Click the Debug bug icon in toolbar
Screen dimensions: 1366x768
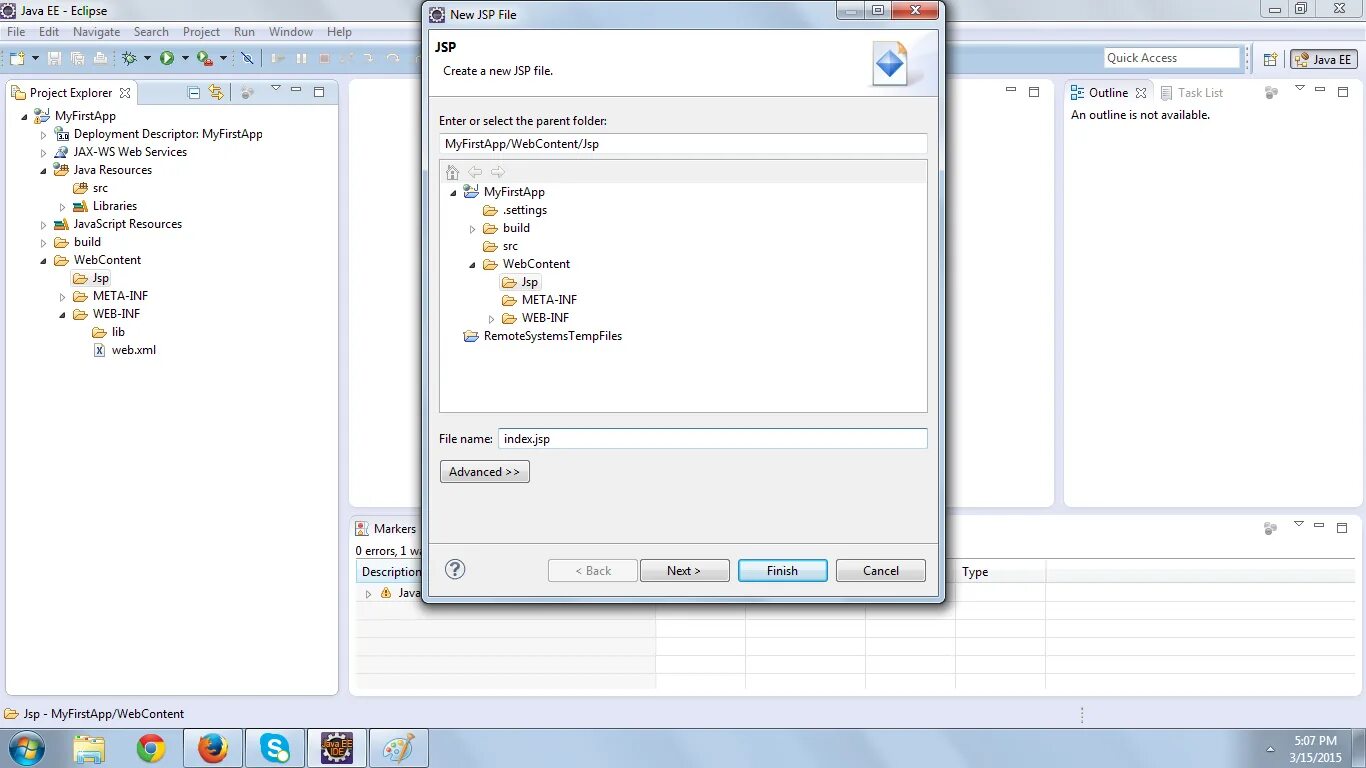[x=129, y=59]
